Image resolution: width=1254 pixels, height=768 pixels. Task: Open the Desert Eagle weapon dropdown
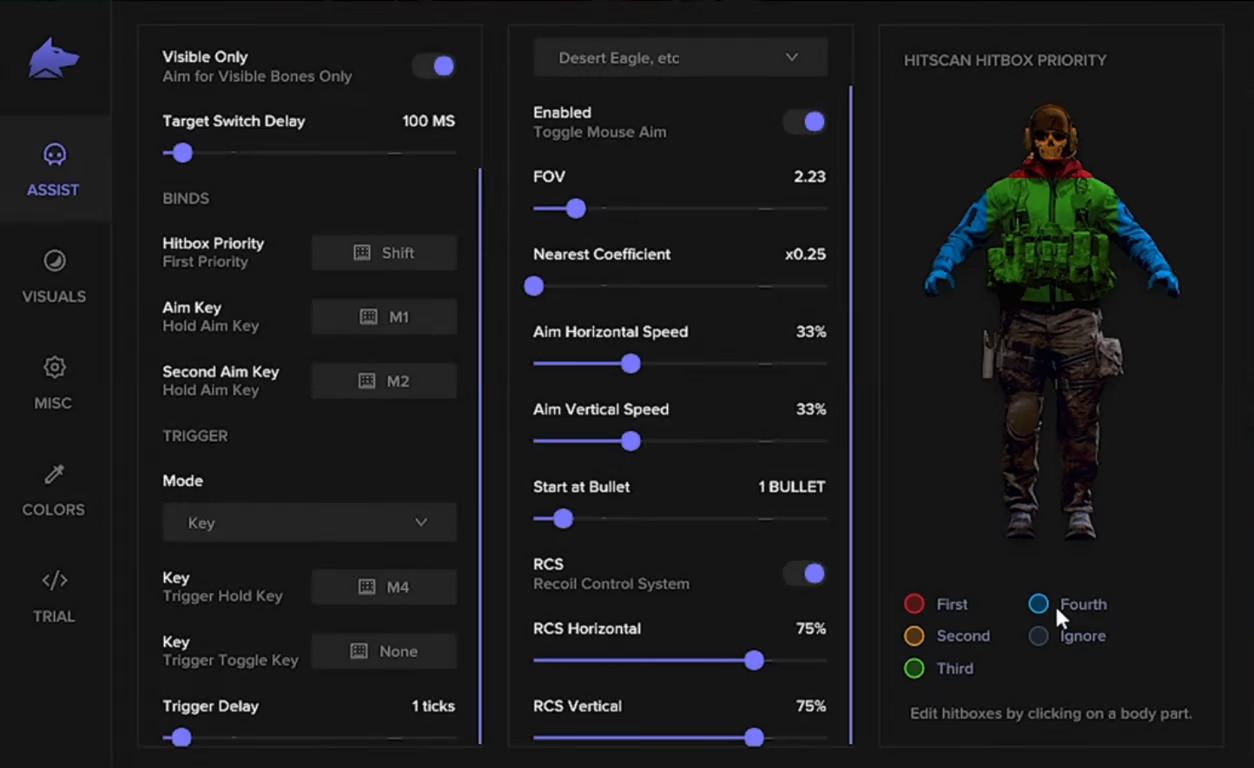click(680, 58)
